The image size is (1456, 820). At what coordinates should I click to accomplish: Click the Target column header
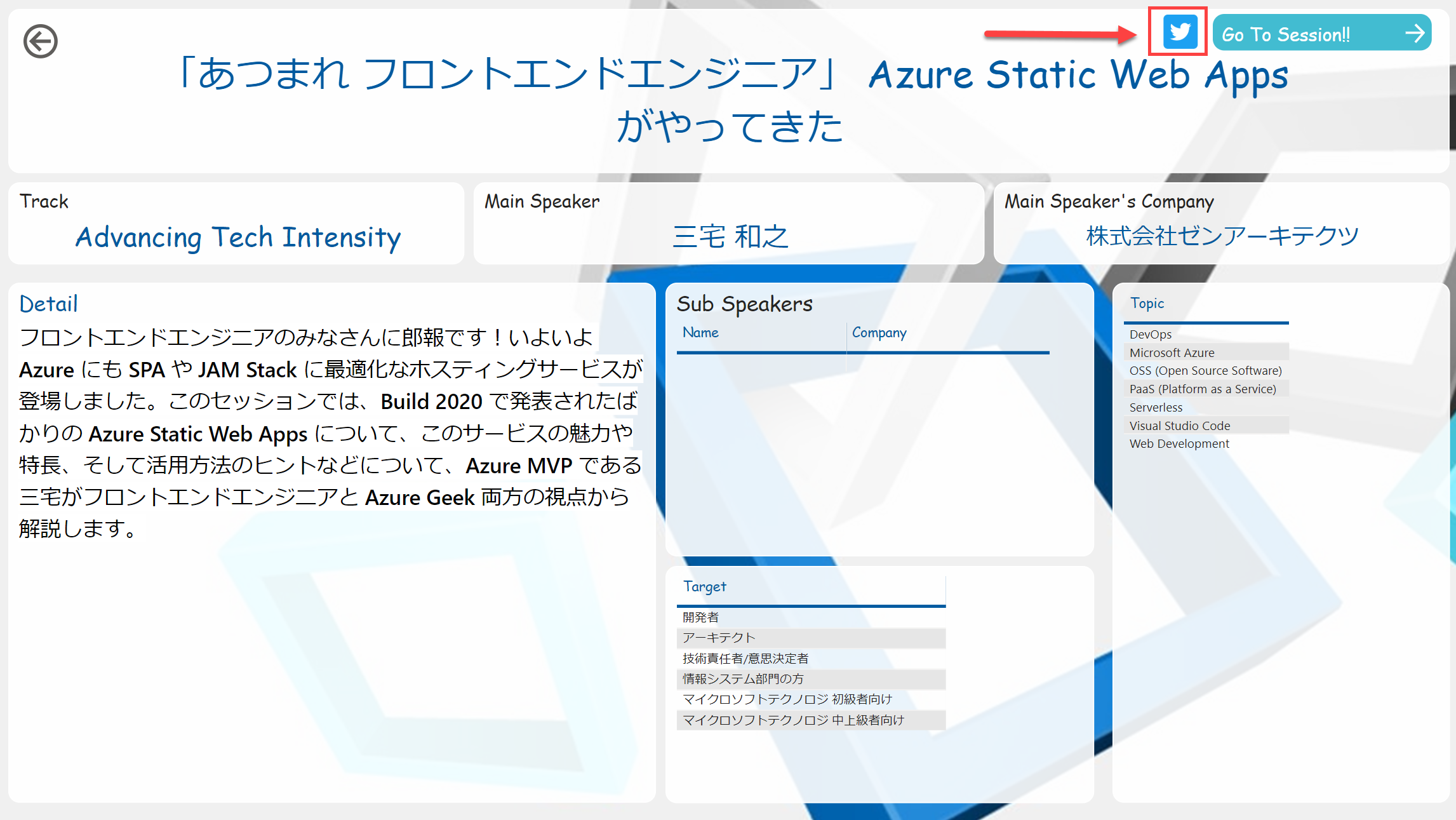coord(705,587)
